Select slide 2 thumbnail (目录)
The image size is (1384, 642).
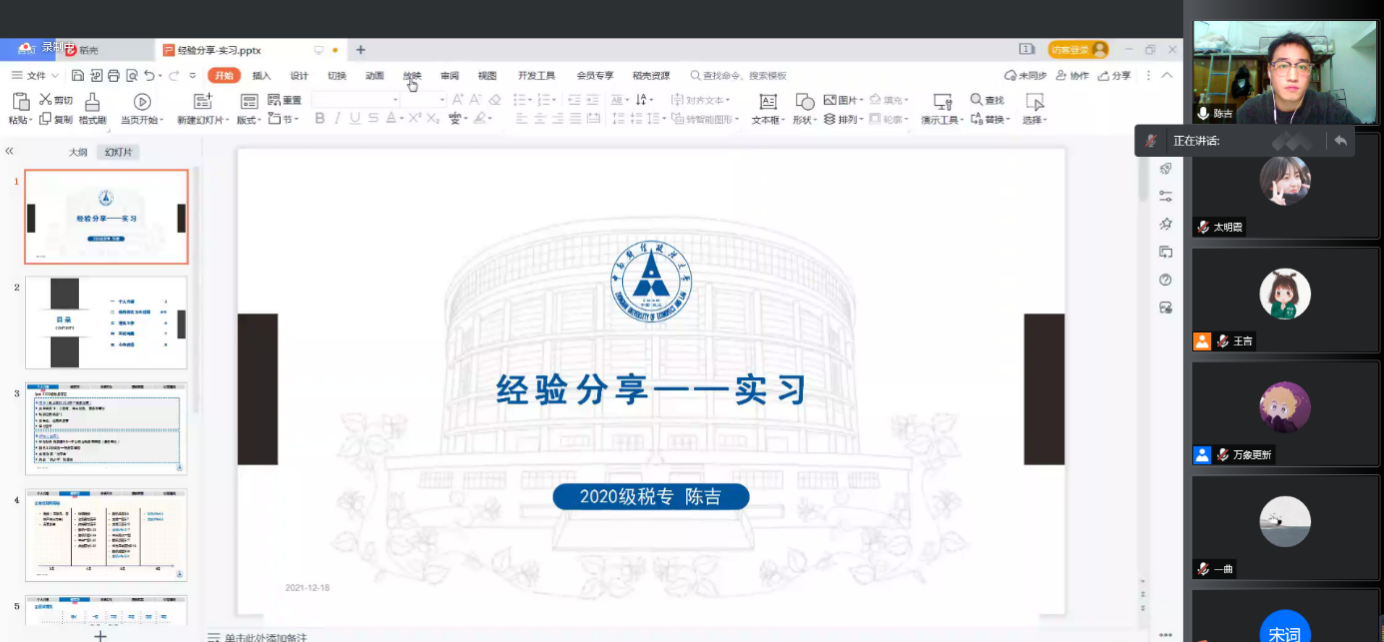tap(106, 323)
